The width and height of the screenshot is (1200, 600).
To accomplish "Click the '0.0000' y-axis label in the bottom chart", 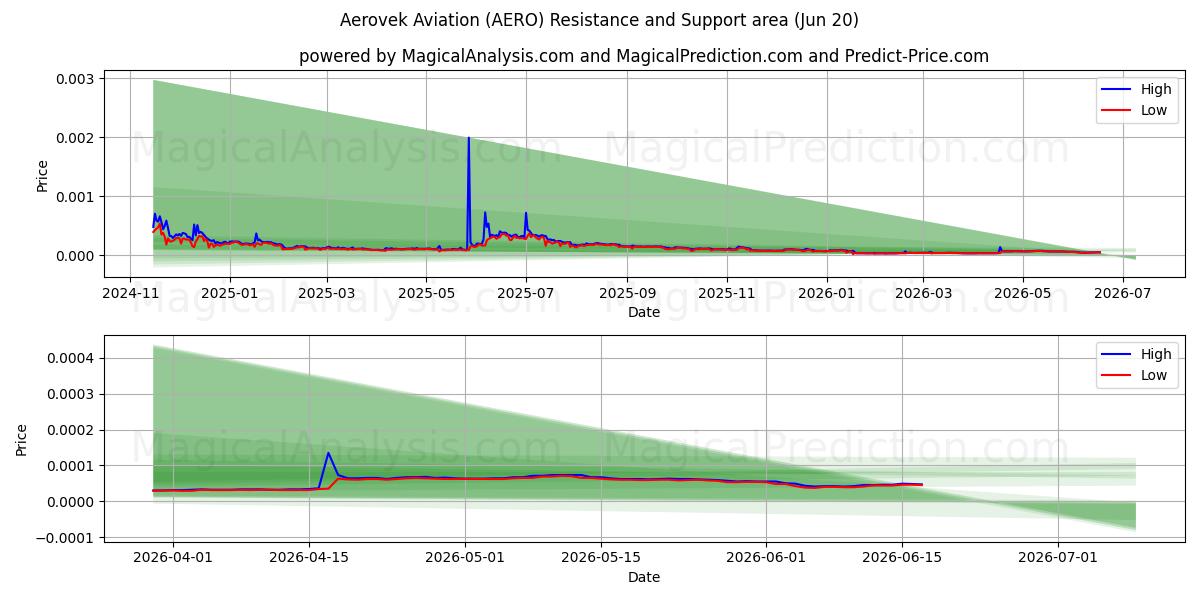I will (x=72, y=502).
